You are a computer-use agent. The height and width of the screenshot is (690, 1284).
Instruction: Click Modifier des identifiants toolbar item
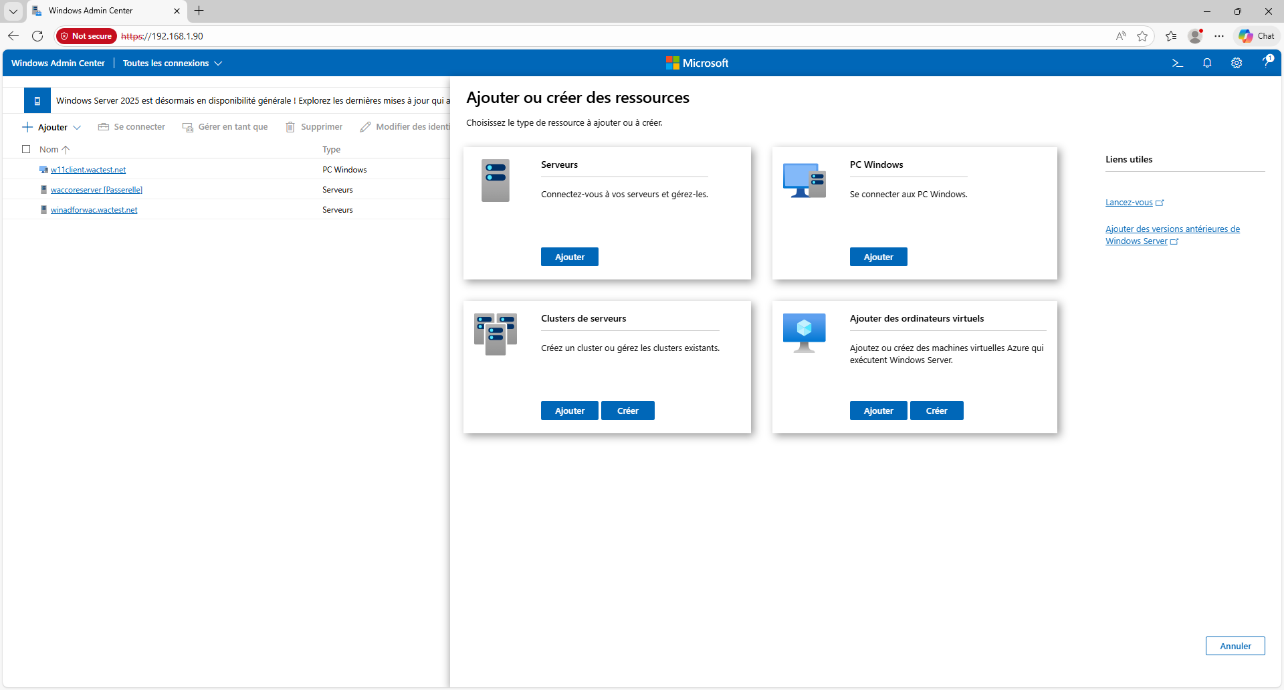pos(405,127)
